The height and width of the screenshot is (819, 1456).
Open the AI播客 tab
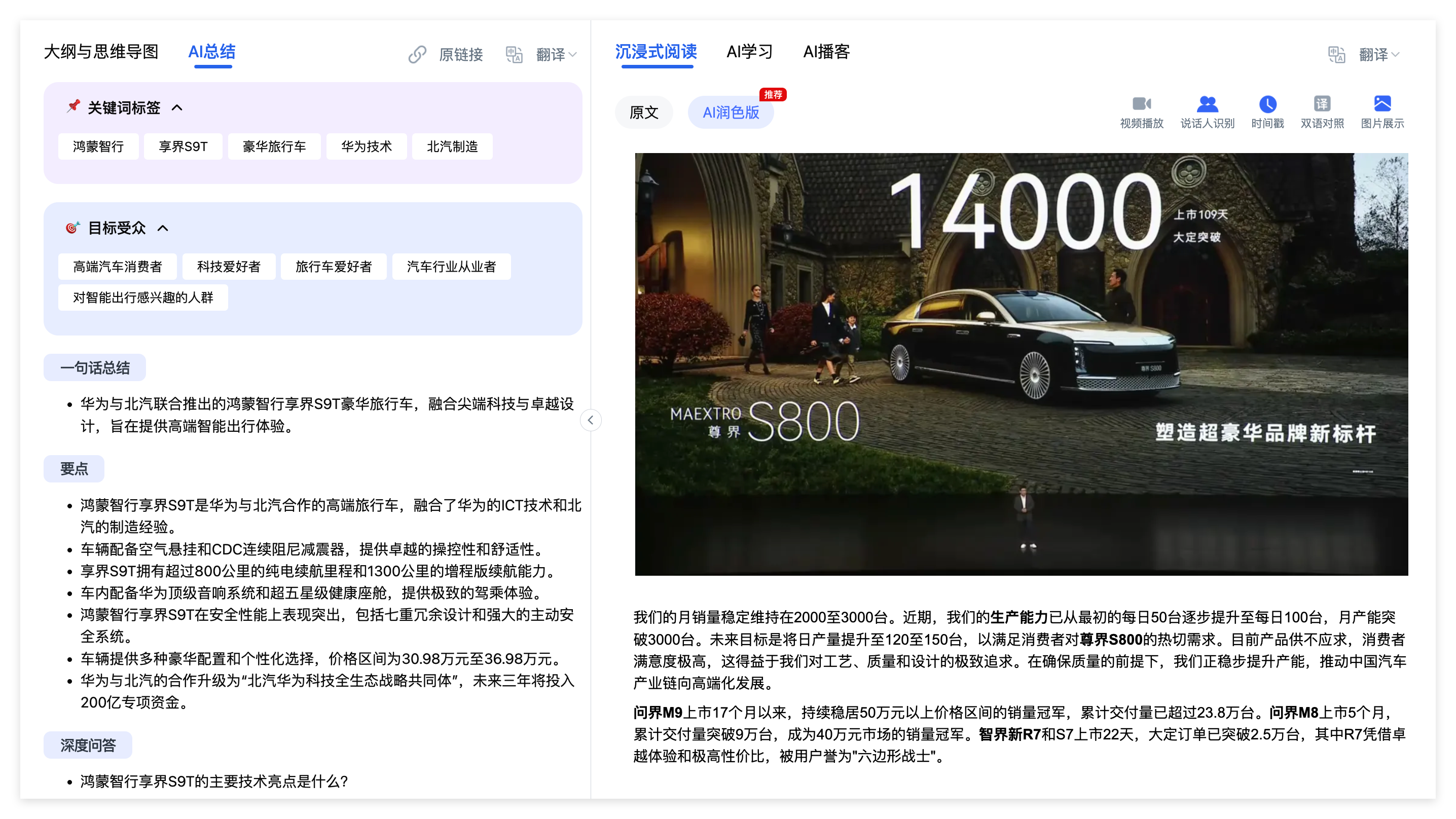tap(826, 52)
